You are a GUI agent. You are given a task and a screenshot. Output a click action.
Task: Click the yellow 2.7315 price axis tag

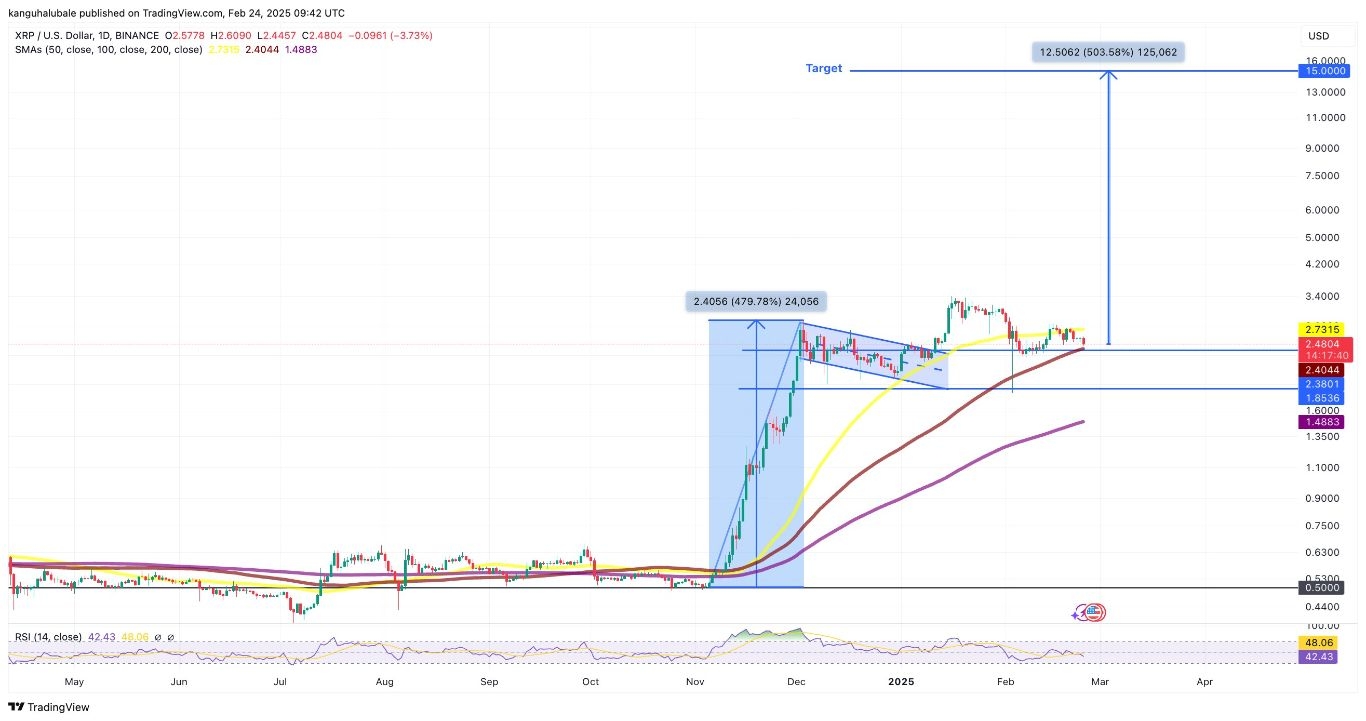point(1322,329)
